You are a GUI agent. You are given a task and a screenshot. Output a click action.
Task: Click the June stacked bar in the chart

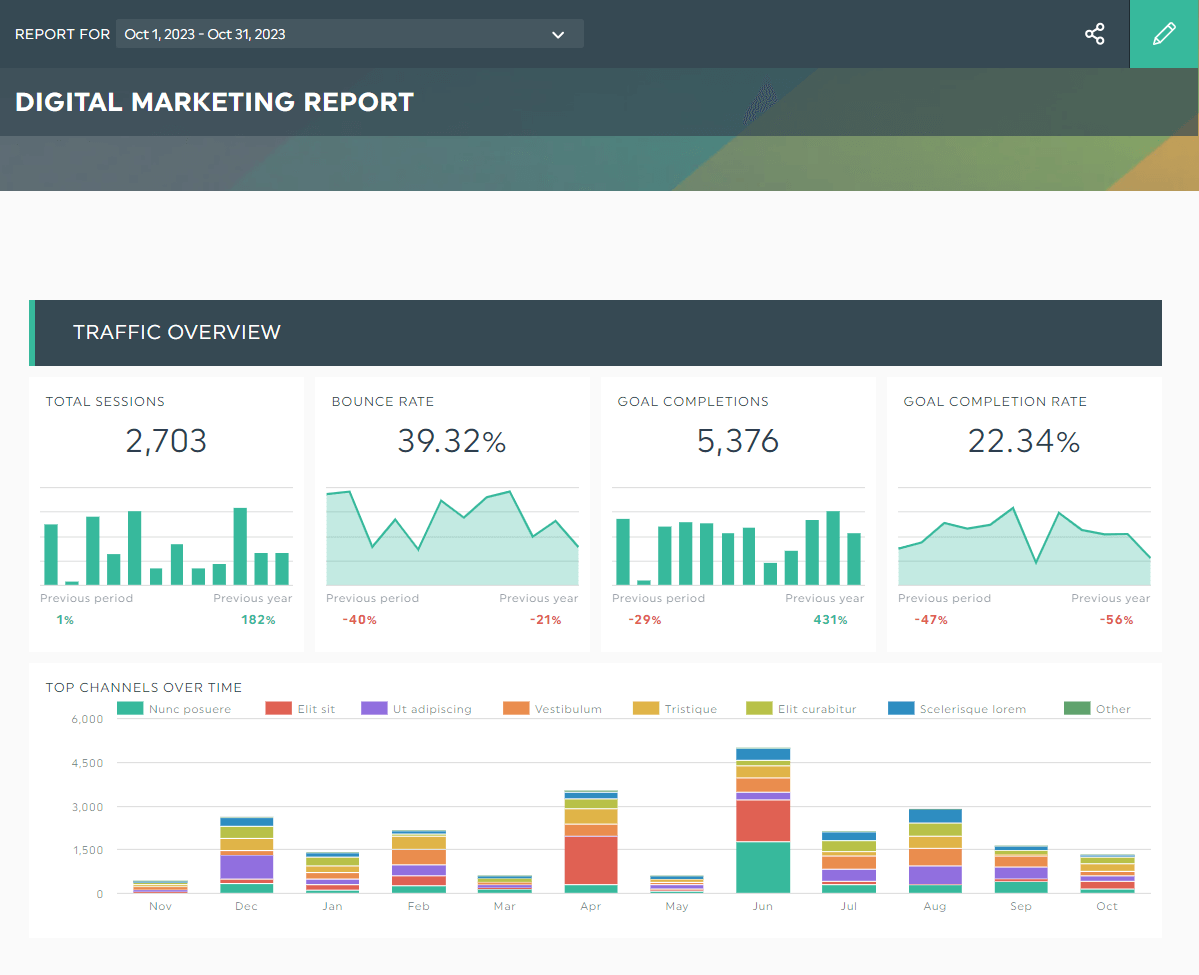pyautogui.click(x=763, y=820)
